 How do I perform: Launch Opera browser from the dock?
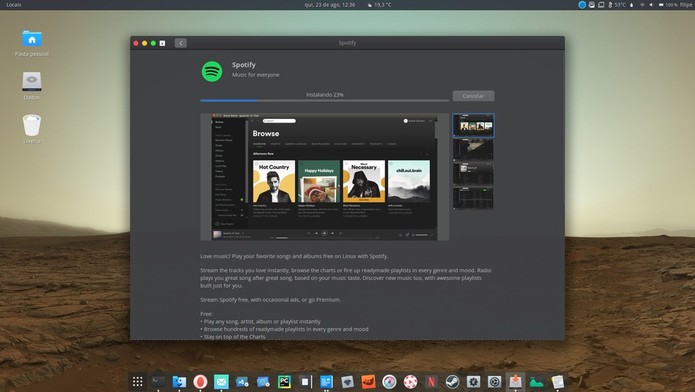[x=200, y=381]
